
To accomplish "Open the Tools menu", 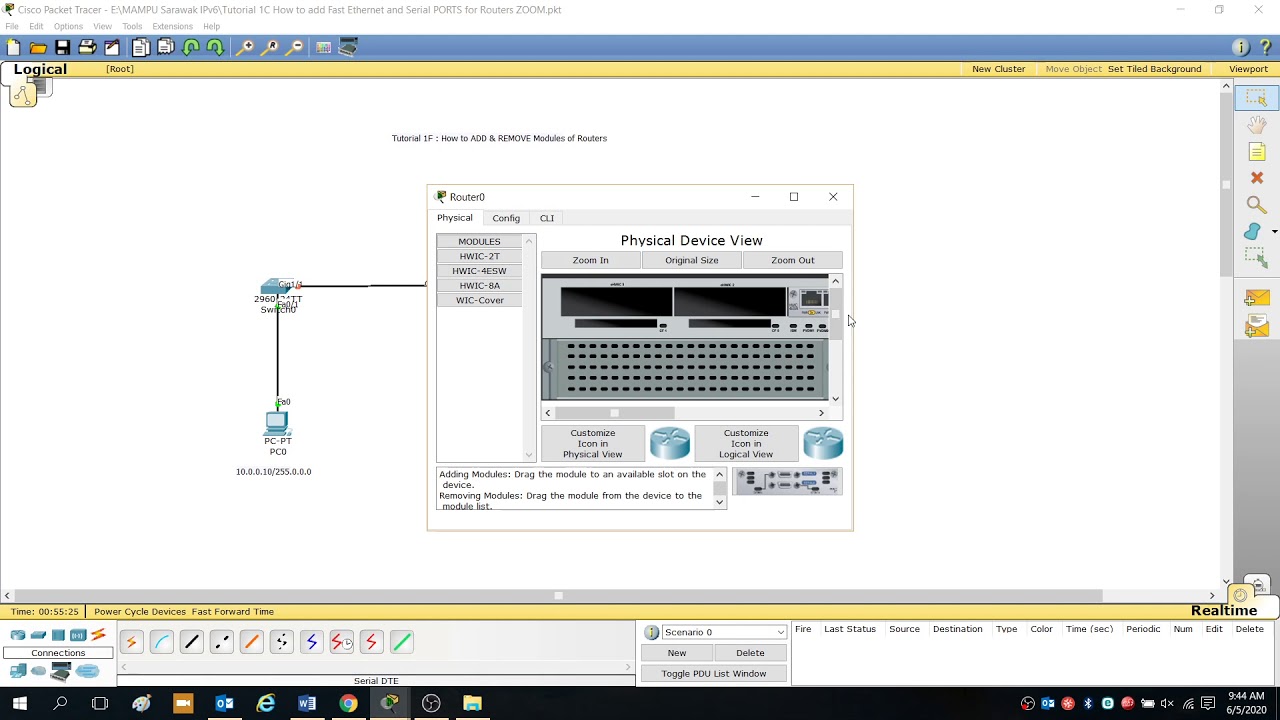I will coord(132,26).
